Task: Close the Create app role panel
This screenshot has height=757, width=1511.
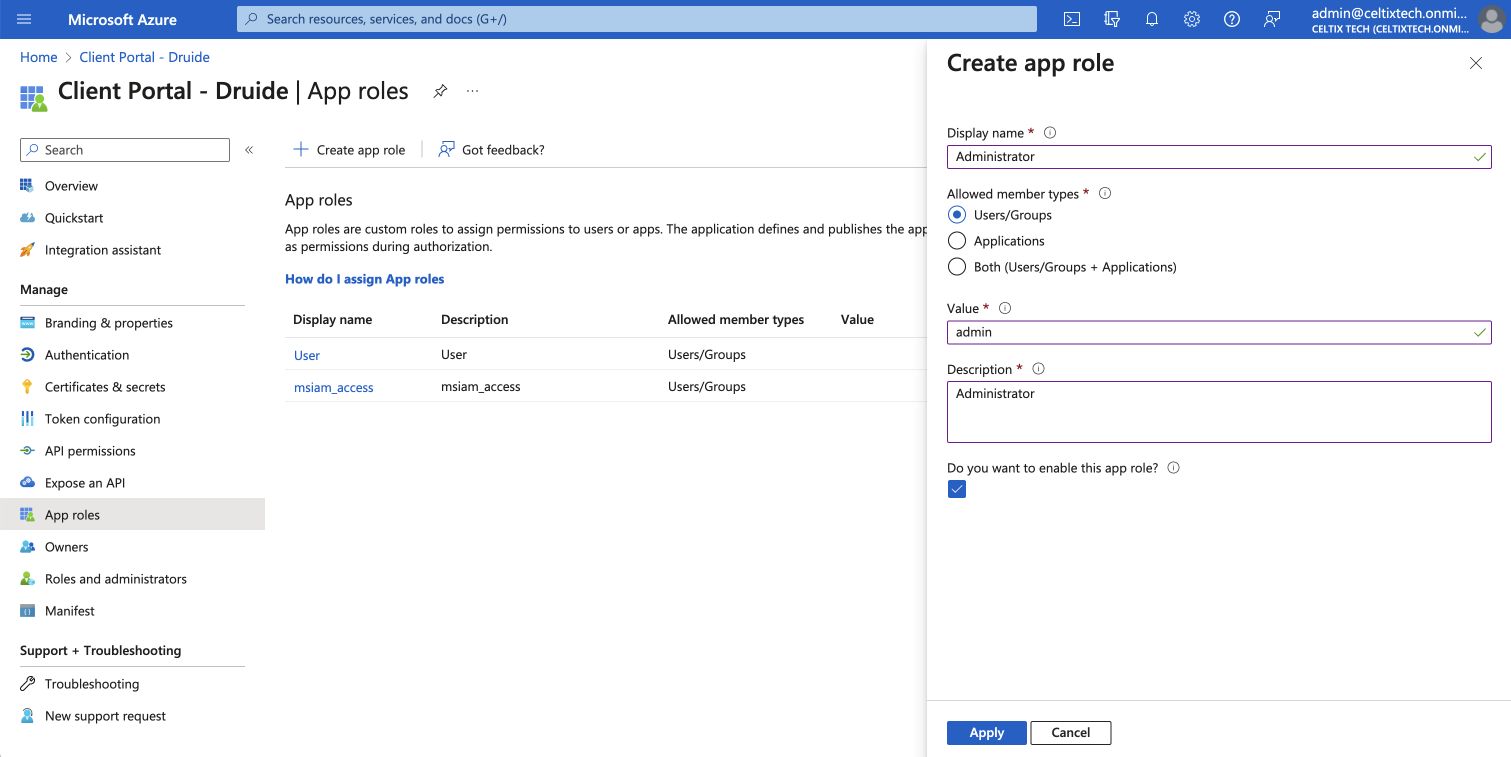Action: tap(1475, 63)
